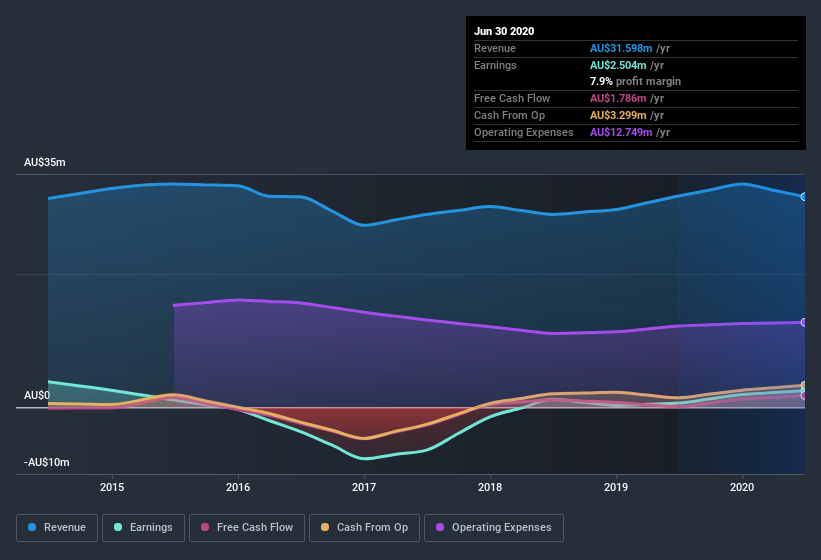This screenshot has height=560, width=821.
Task: Toggle the Revenue legend button
Action: pyautogui.click(x=57, y=528)
